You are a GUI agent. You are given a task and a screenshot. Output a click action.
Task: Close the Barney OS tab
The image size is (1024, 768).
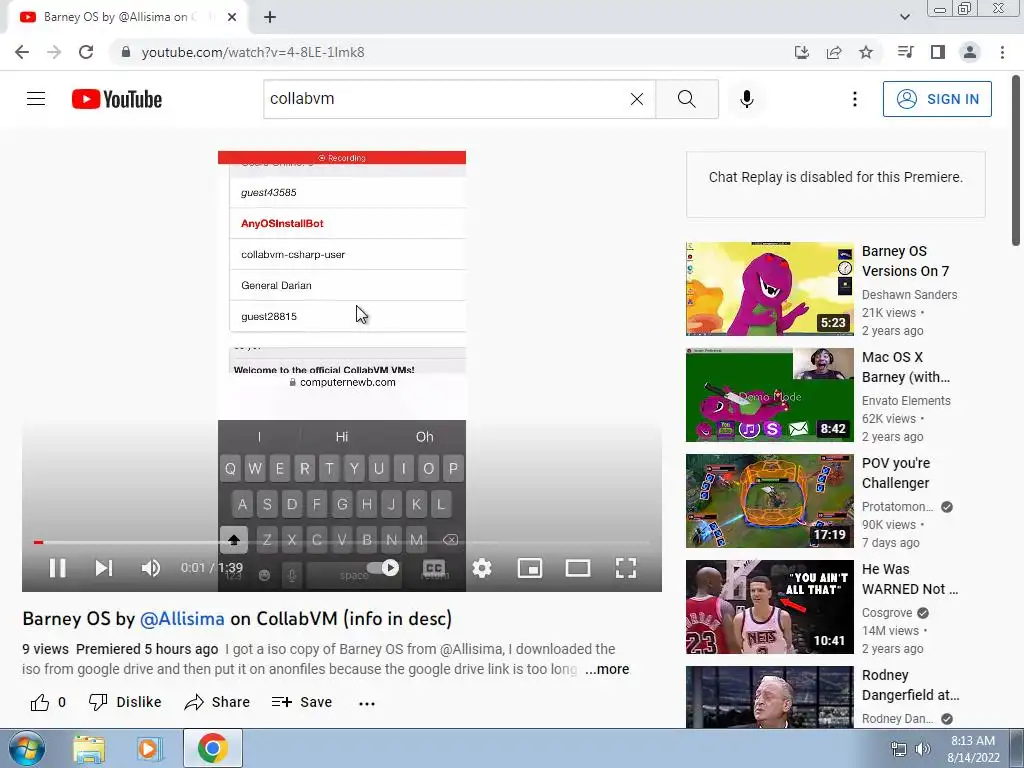(232, 17)
